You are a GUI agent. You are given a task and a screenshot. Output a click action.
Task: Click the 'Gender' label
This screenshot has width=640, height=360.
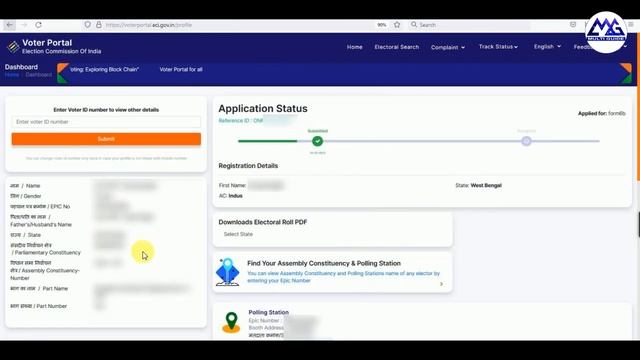pyautogui.click(x=26, y=196)
